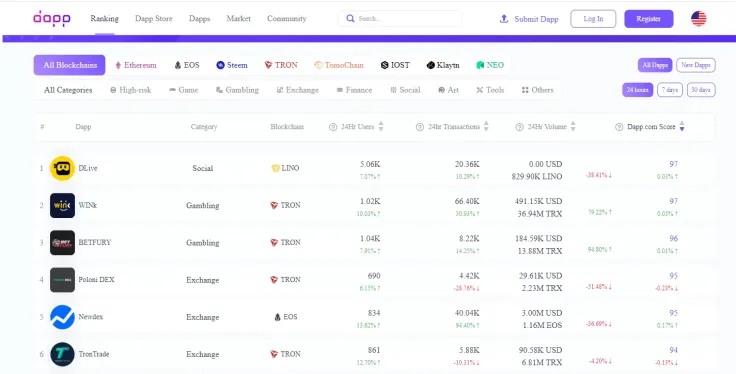Sort by 24Hr Users arrows
The image size is (736, 374).
[381, 126]
